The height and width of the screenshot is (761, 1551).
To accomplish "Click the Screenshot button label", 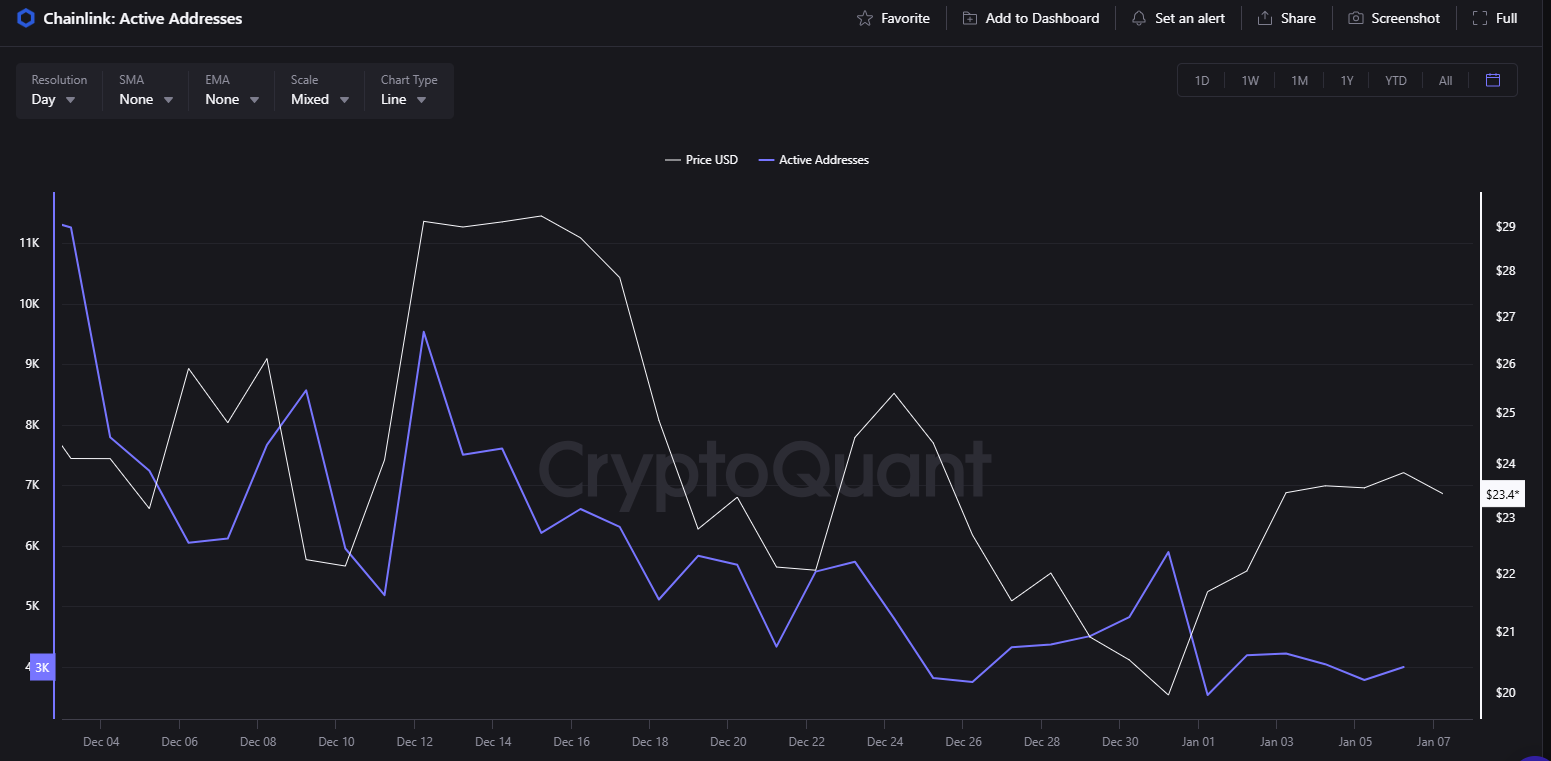I will coord(1406,18).
